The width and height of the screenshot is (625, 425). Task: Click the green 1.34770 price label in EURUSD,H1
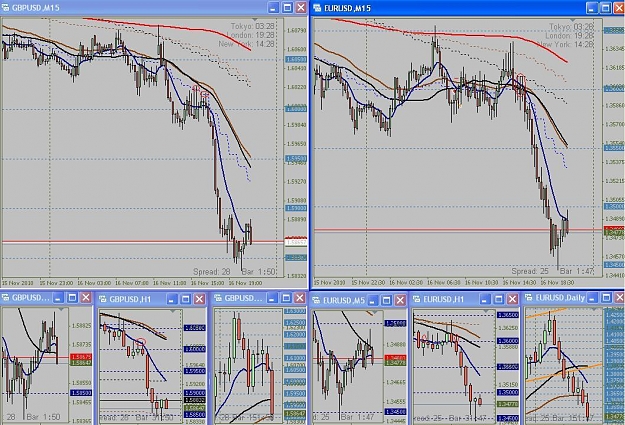508,404
